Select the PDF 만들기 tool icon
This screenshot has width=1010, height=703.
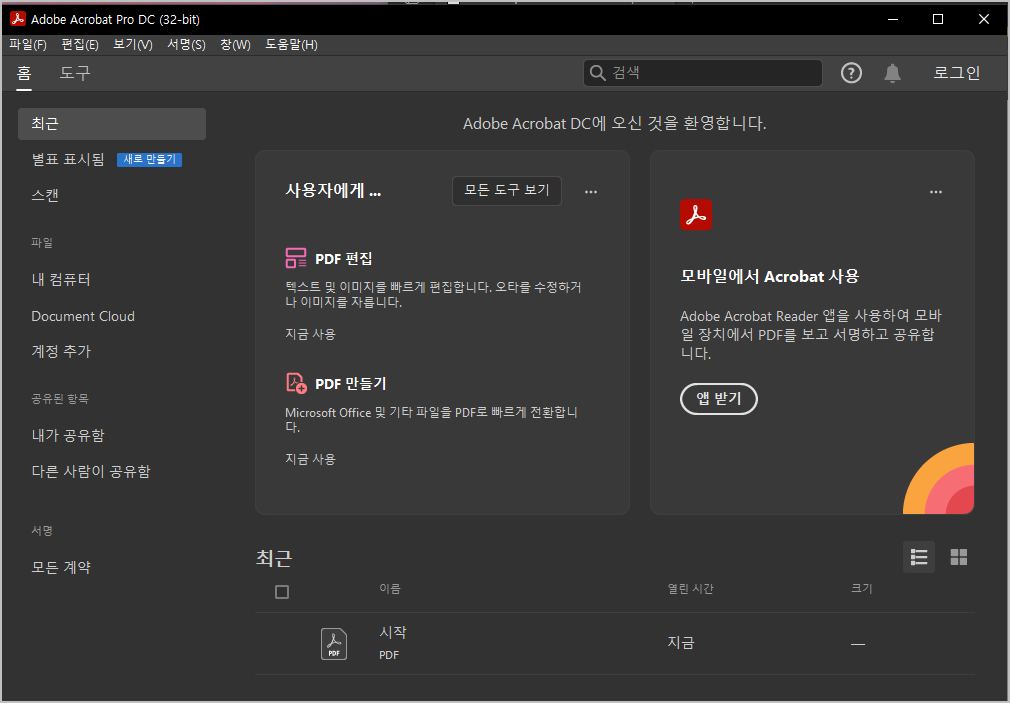pos(296,382)
